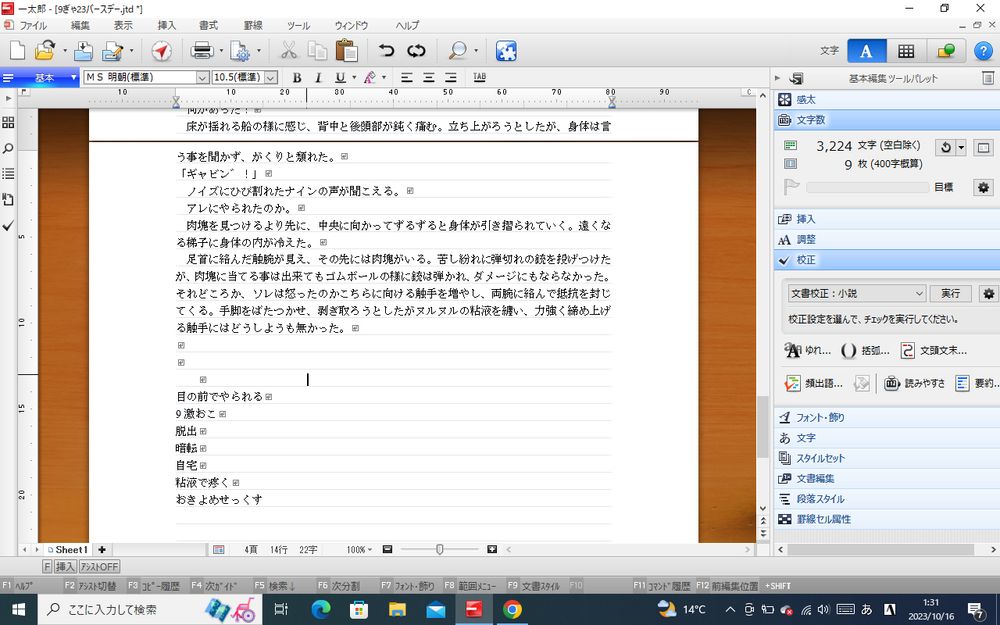1000x625 pixels.
Task: Undo the last action
Action: click(386, 50)
